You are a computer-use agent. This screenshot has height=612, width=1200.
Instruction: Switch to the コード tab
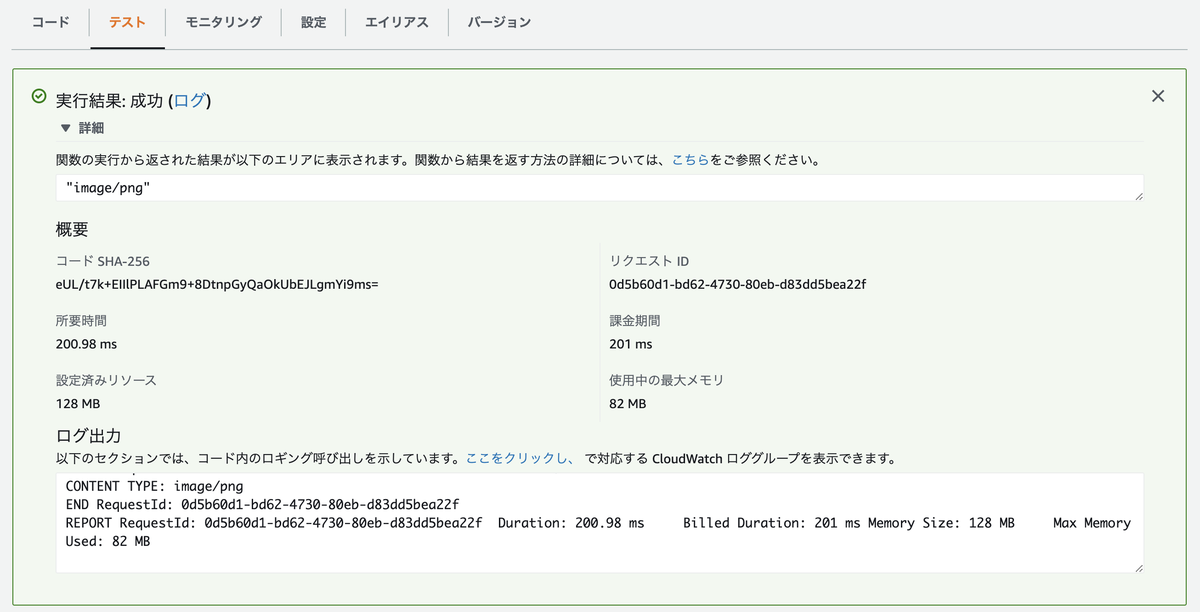(x=51, y=22)
